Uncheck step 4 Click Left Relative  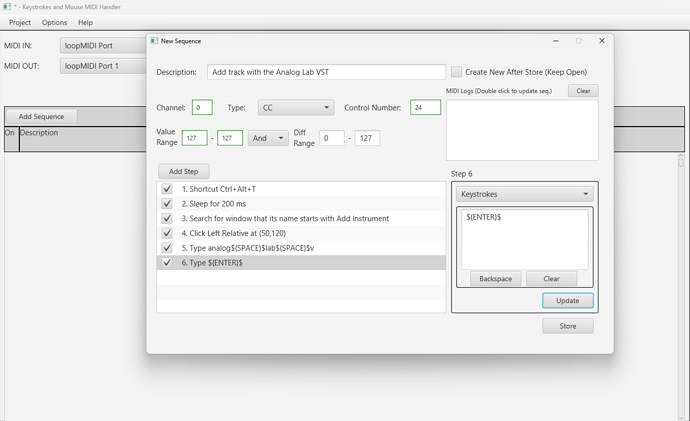167,233
